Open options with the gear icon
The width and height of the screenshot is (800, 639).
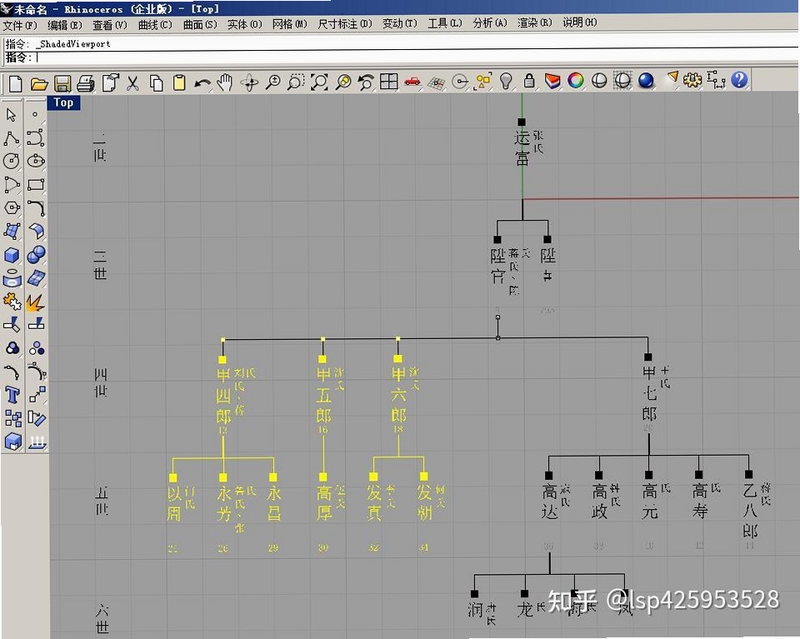click(x=692, y=80)
